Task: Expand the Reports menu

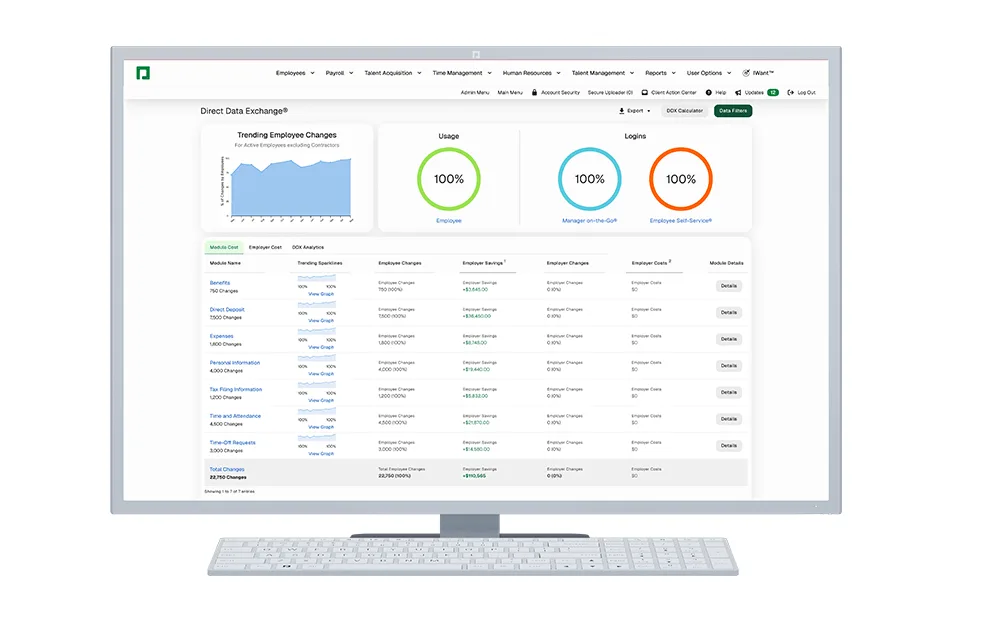Action: tap(660, 73)
